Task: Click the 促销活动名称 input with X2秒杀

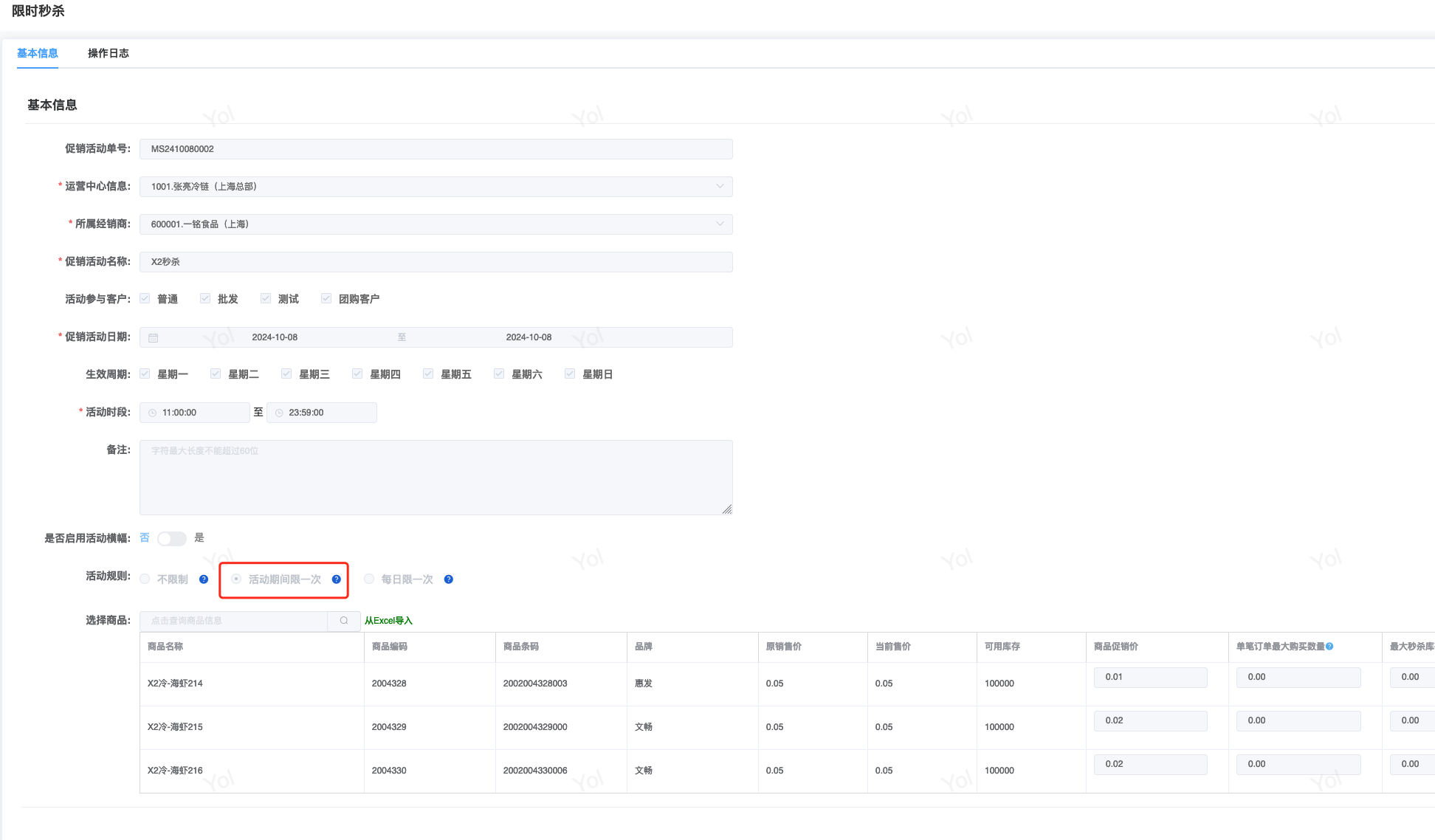Action: coord(436,262)
